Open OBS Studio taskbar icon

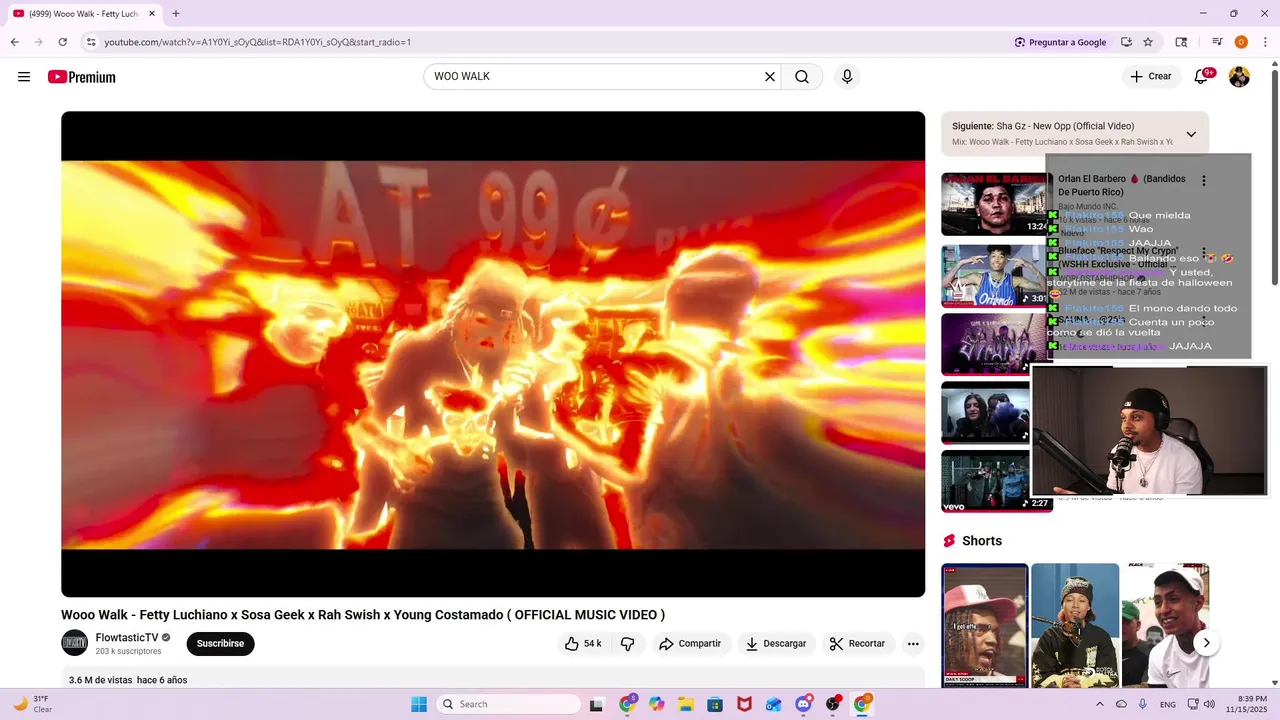(x=833, y=704)
